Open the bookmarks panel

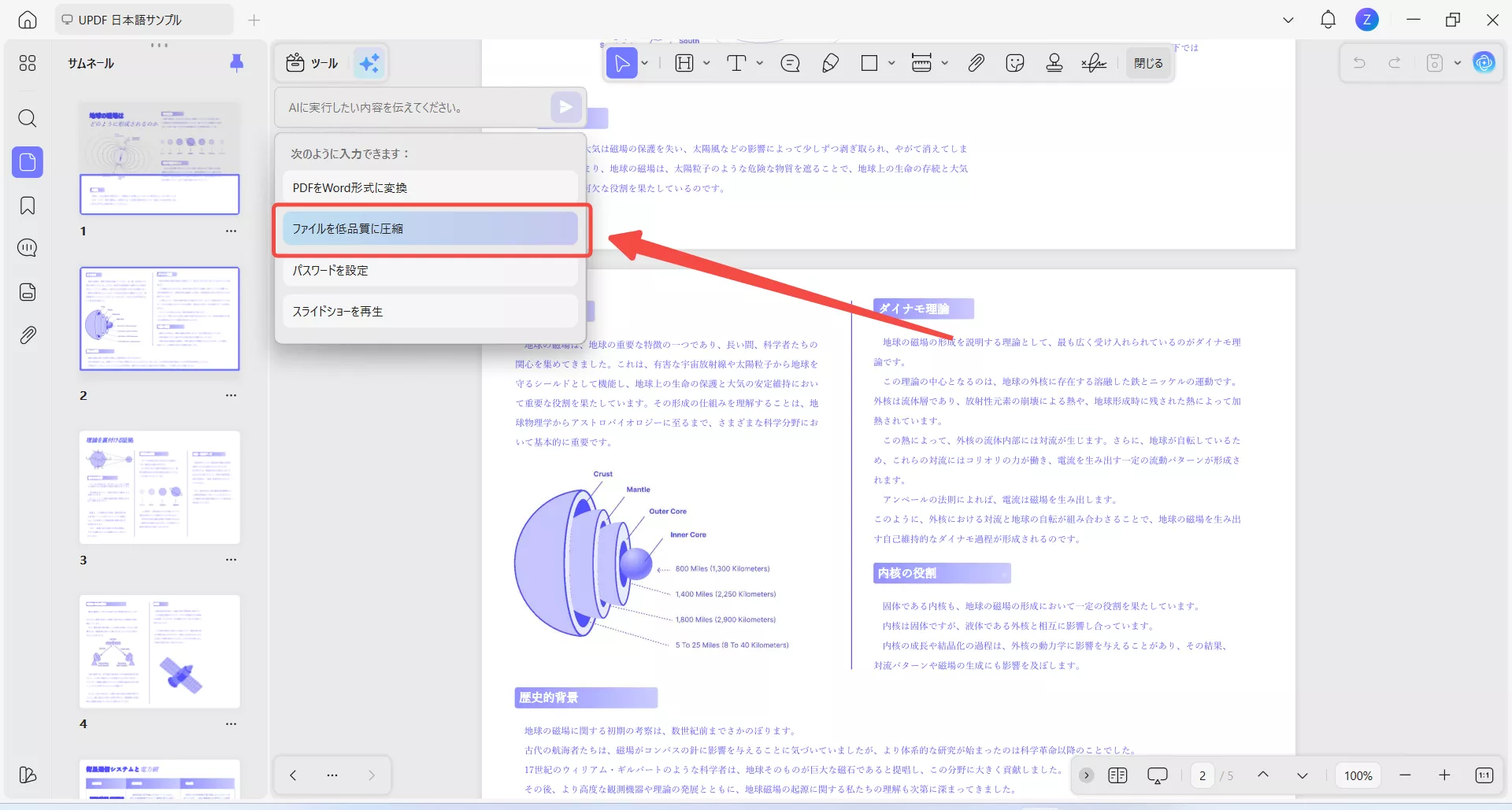coord(28,205)
